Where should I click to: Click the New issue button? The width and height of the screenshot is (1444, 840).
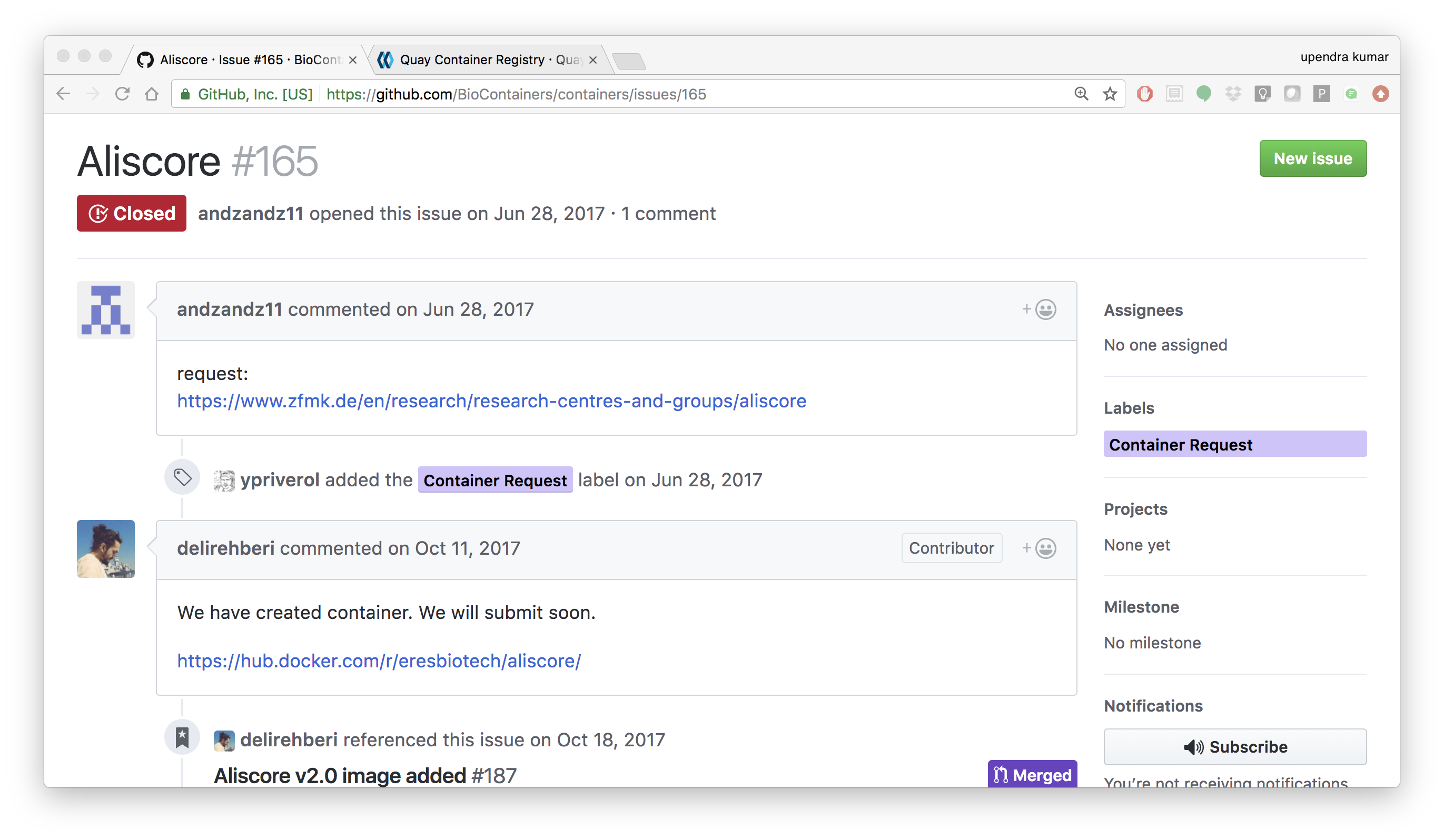click(1313, 158)
